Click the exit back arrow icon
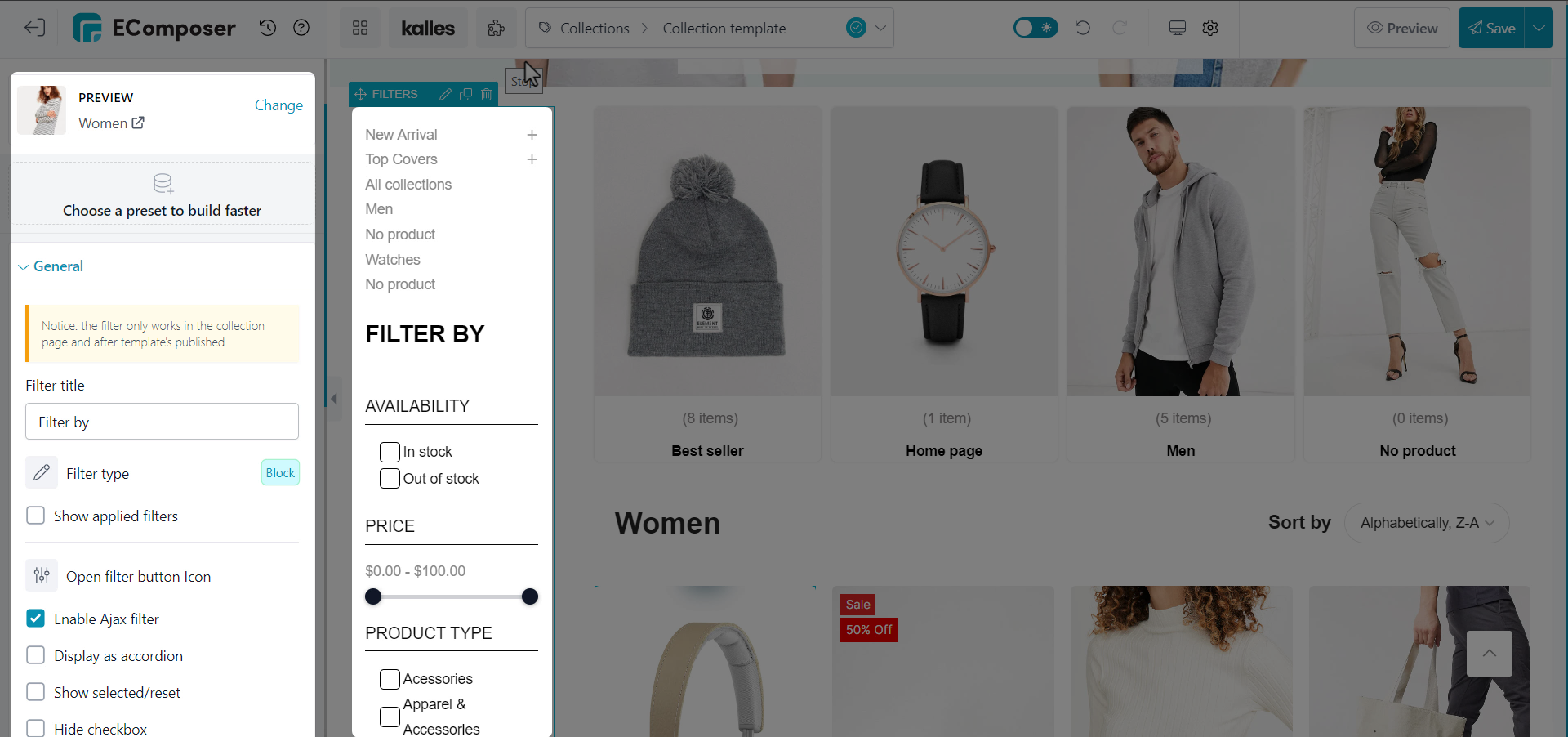This screenshot has height=737, width=1568. (34, 28)
